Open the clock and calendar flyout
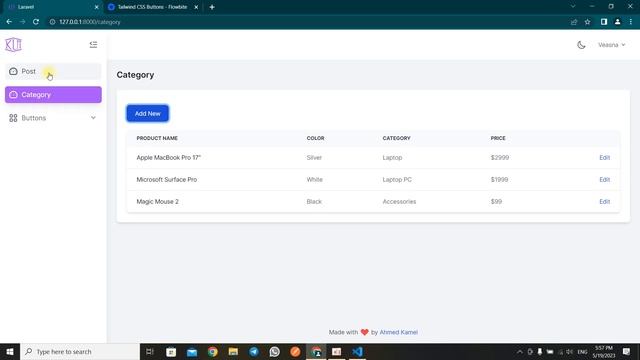Image resolution: width=640 pixels, height=360 pixels. (x=603, y=351)
